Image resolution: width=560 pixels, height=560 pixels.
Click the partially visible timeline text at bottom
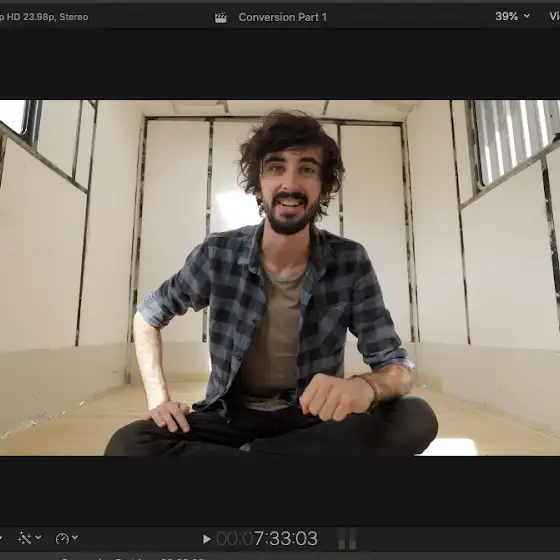[x=132, y=558]
